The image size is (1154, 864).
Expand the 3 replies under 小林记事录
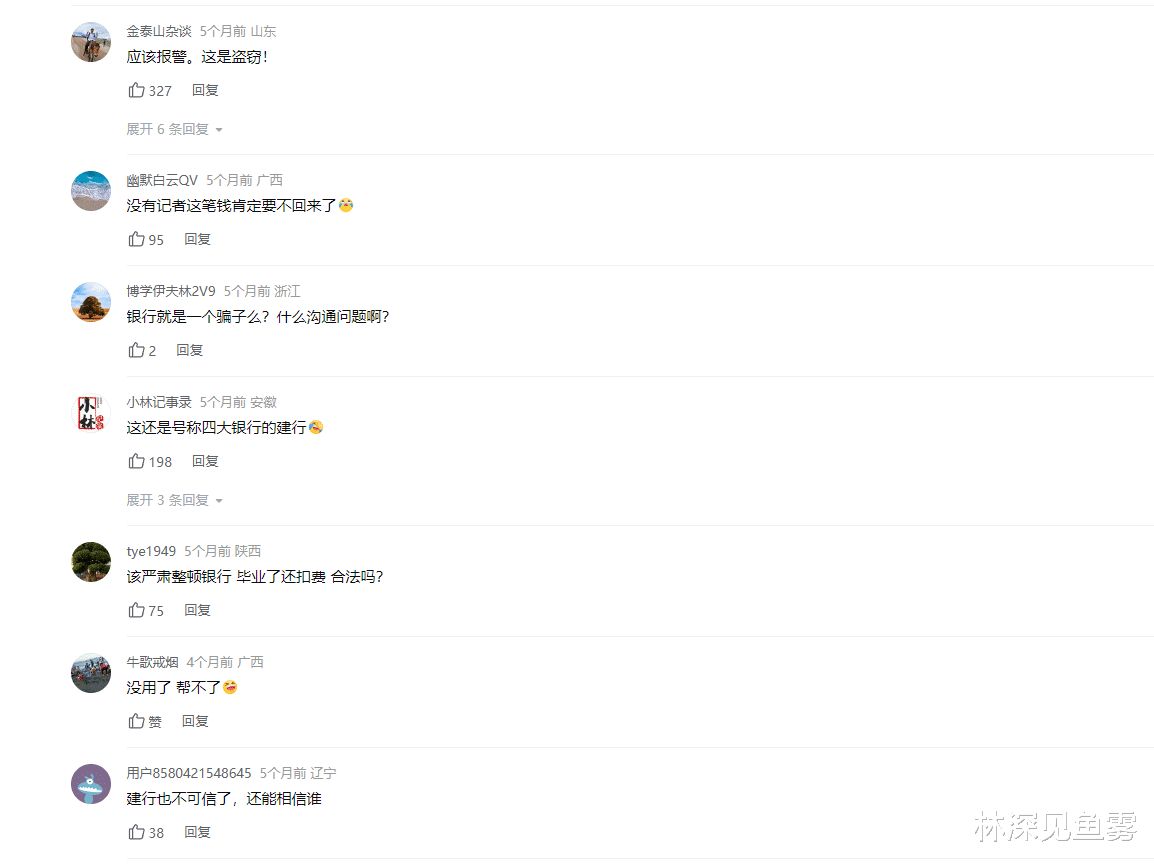click(174, 500)
